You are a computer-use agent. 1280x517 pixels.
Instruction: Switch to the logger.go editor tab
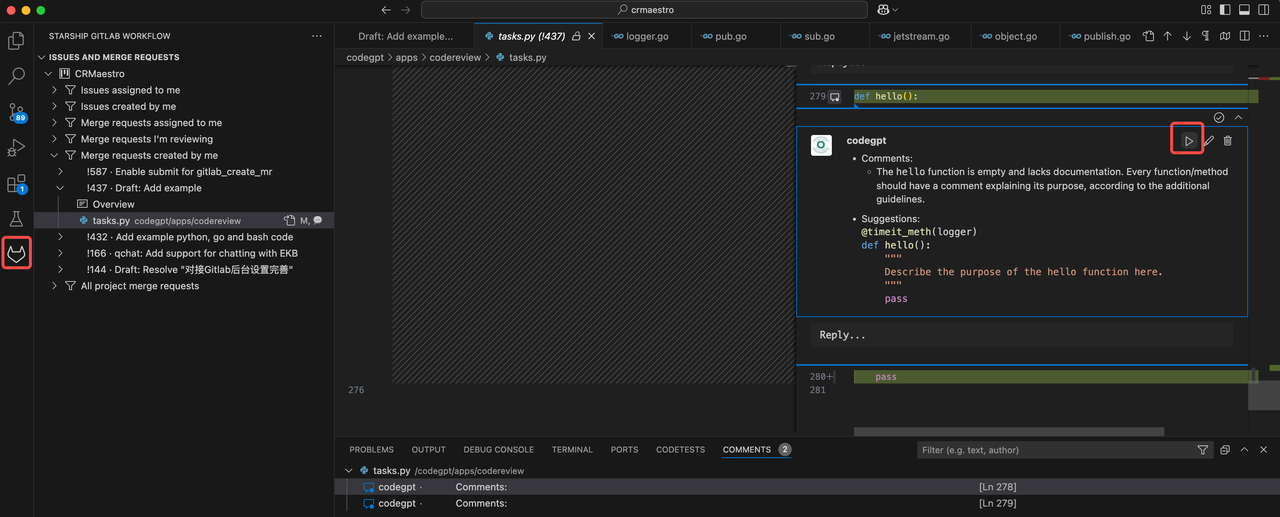pos(651,36)
